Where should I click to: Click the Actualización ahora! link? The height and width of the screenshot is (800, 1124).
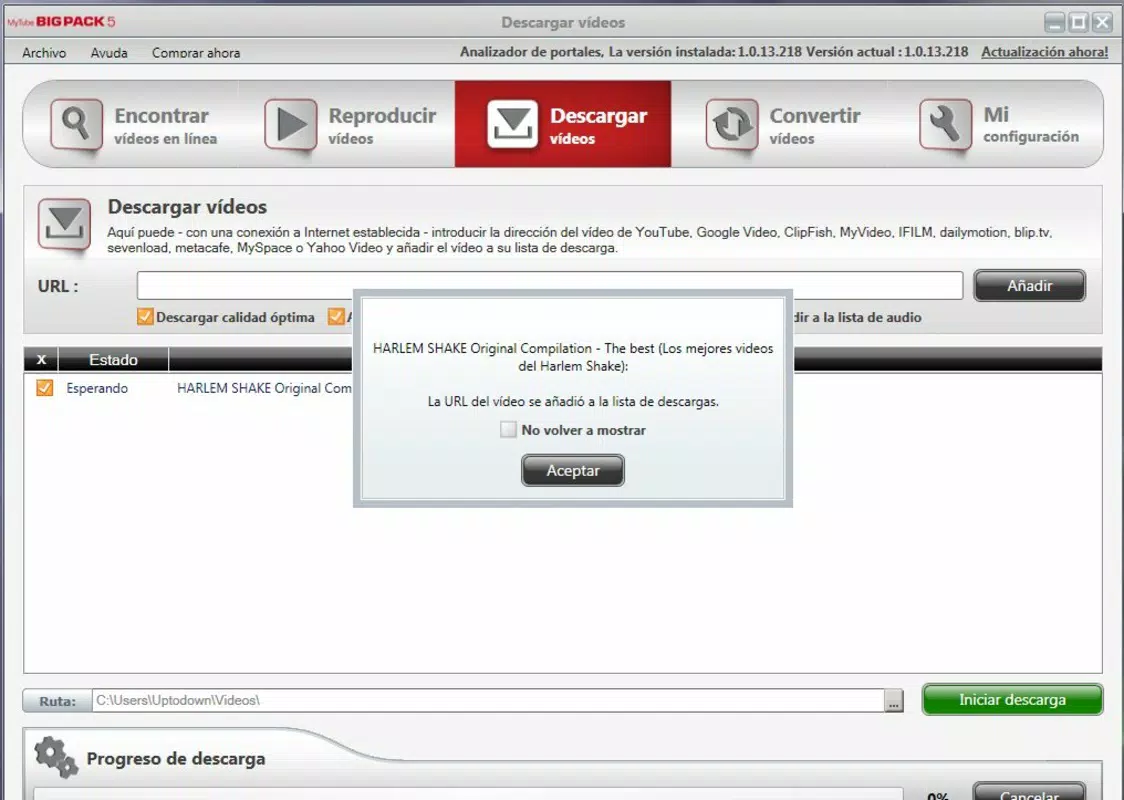coord(1044,52)
